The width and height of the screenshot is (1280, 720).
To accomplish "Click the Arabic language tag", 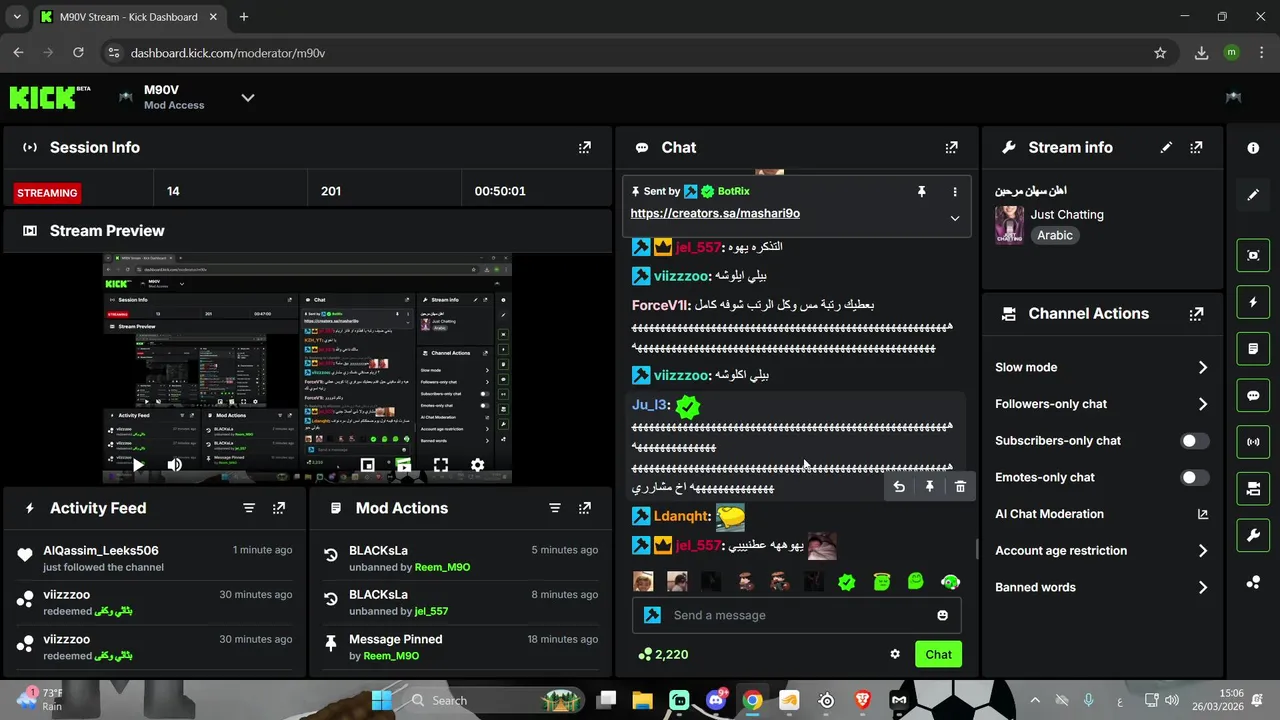I will tap(1055, 236).
